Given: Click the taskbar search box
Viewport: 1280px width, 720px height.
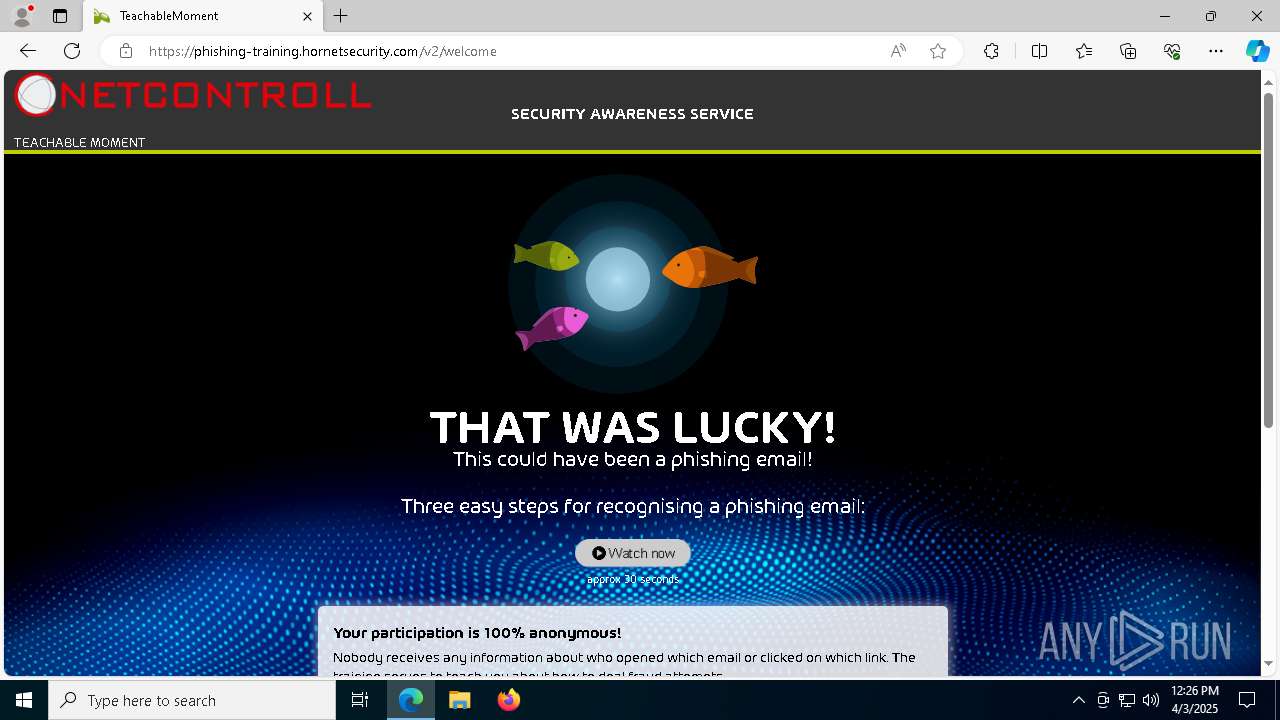Looking at the screenshot, I should click(192, 700).
